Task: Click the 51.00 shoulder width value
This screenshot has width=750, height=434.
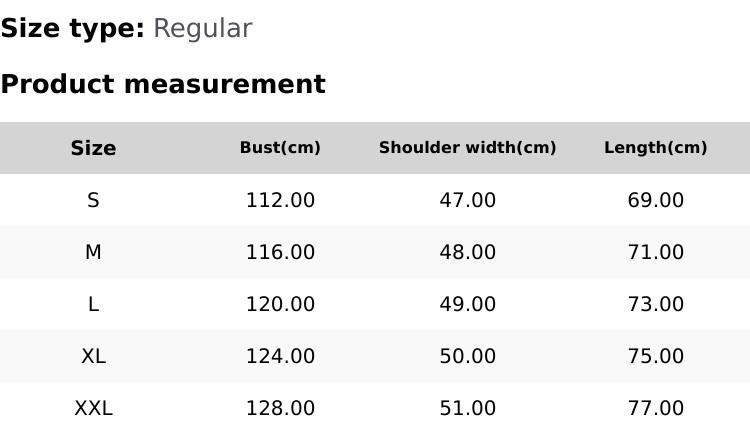Action: click(x=467, y=408)
